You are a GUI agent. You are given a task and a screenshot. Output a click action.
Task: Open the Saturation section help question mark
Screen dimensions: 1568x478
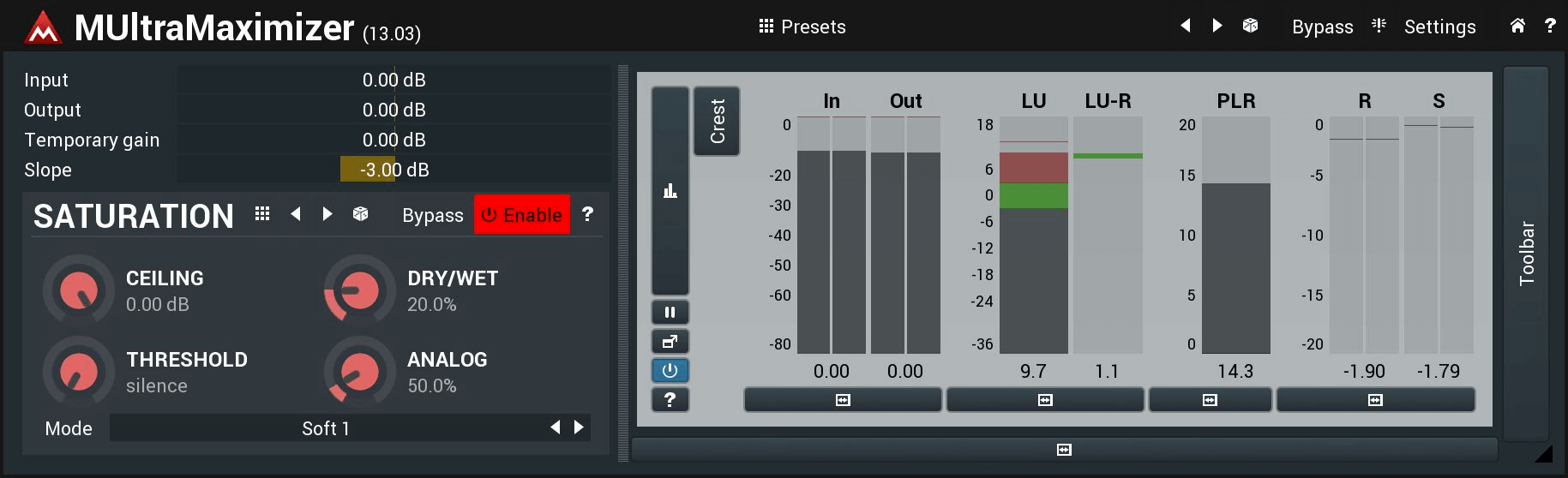coord(587,214)
